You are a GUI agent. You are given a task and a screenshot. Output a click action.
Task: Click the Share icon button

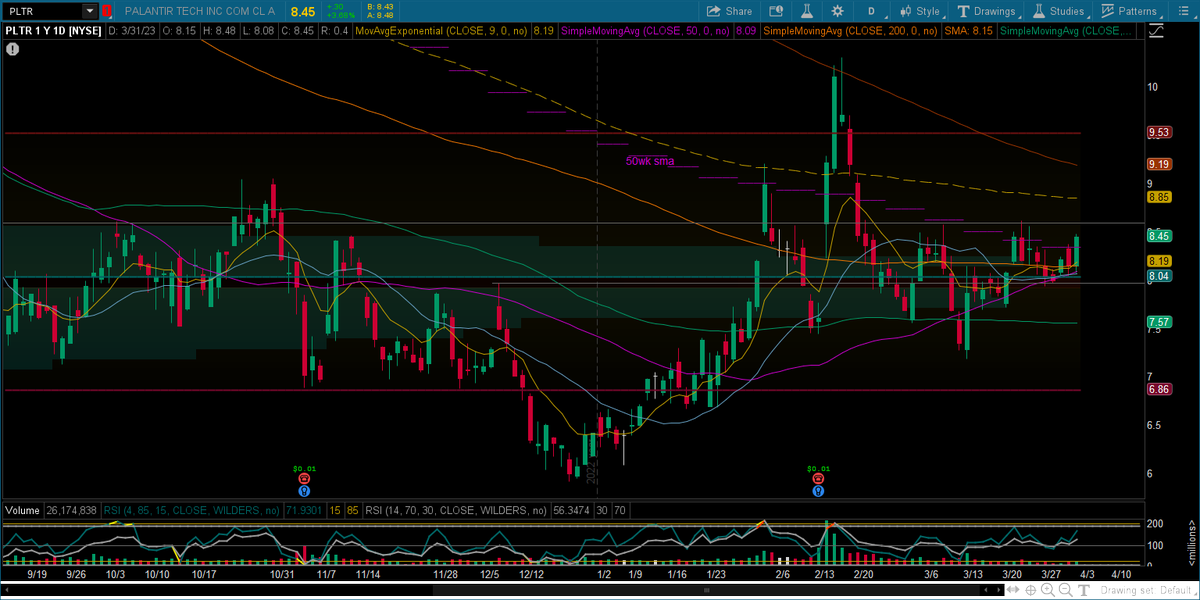click(729, 11)
